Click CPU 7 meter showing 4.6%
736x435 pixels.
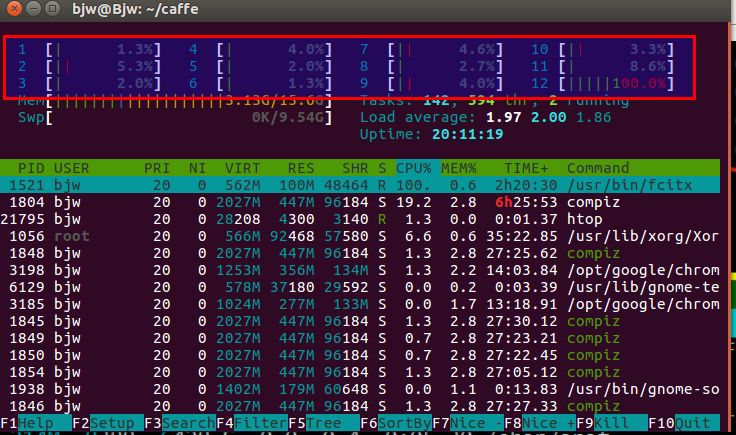click(x=431, y=49)
